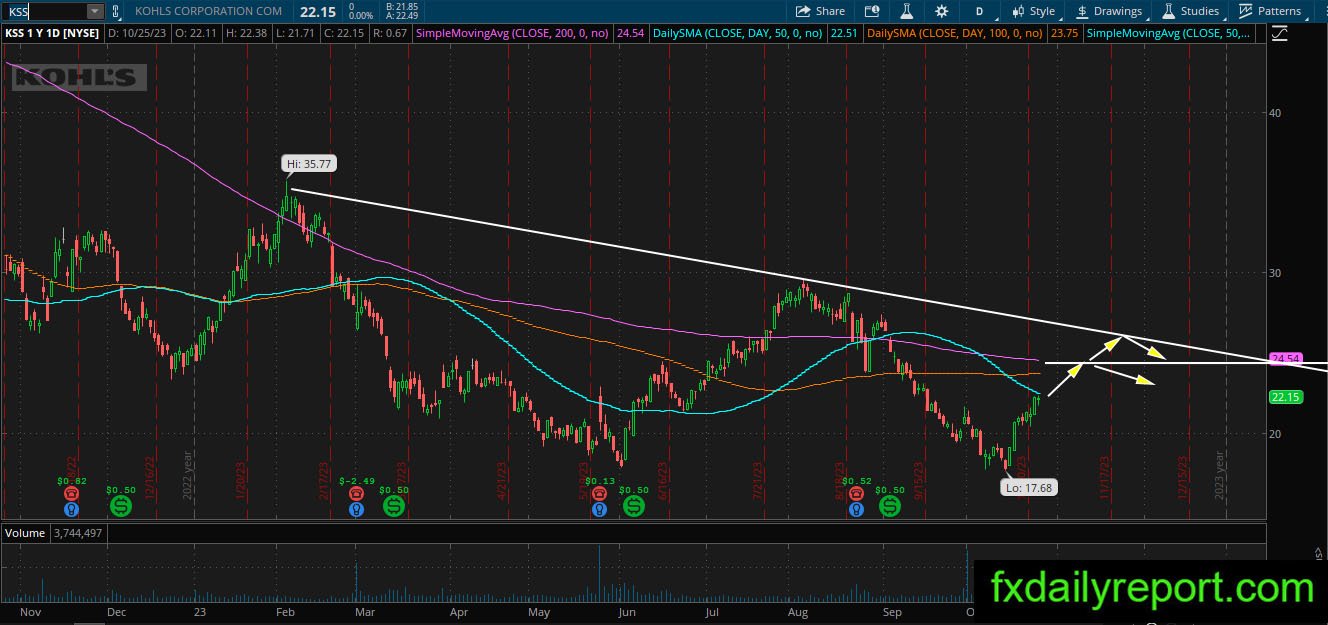Click the KSS 1 Y 1D [NYSE] chart label
Viewport: 1328px width, 625px height.
pos(51,33)
